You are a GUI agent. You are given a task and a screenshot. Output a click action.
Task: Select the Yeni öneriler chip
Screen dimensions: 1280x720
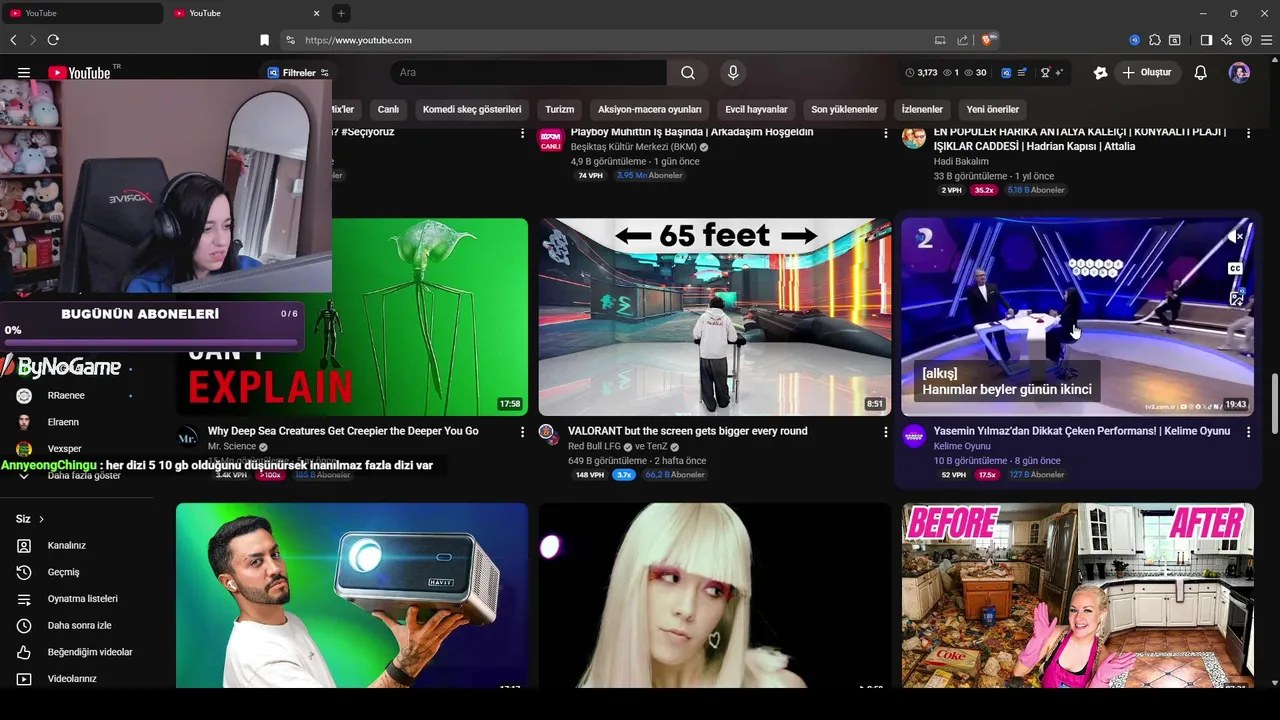(993, 109)
